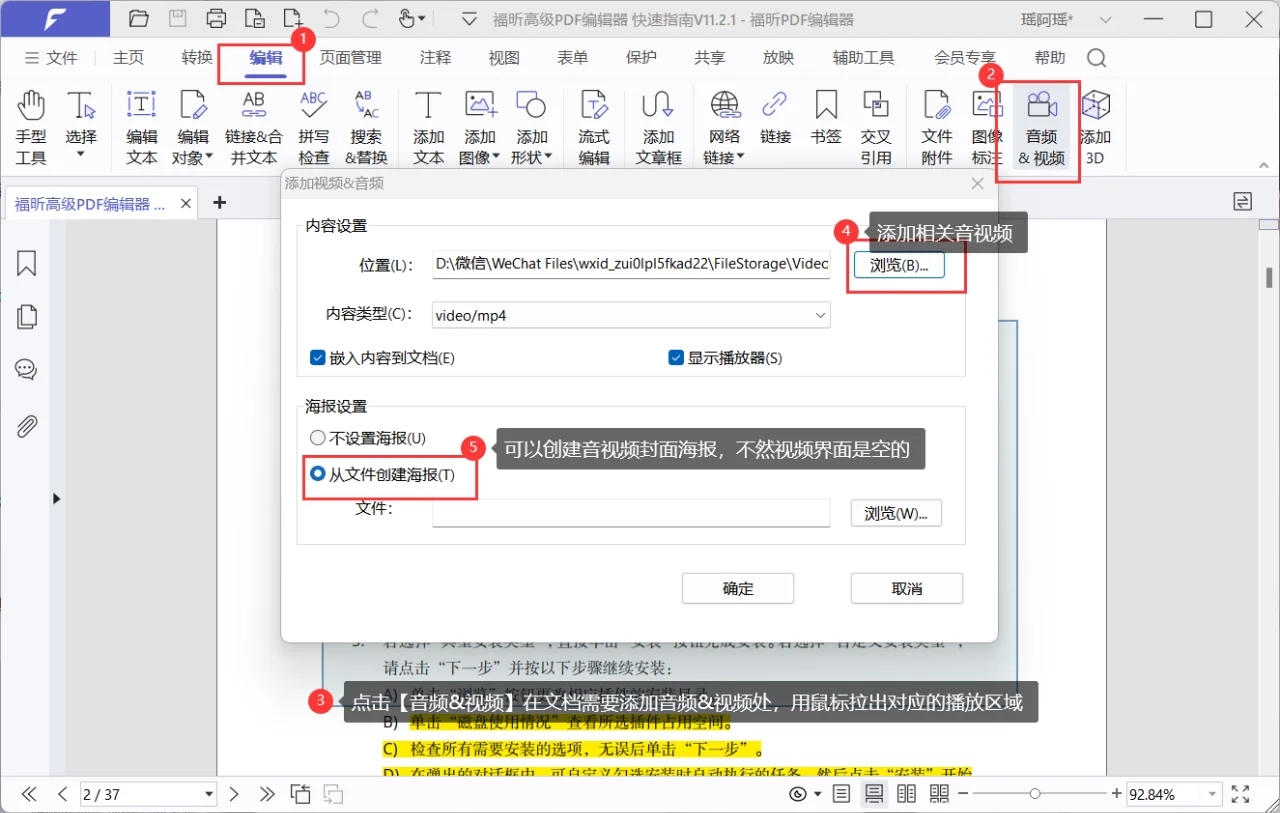Click Link & Join Text (链接&合并文本)
The image size is (1280, 813).
[x=254, y=127]
